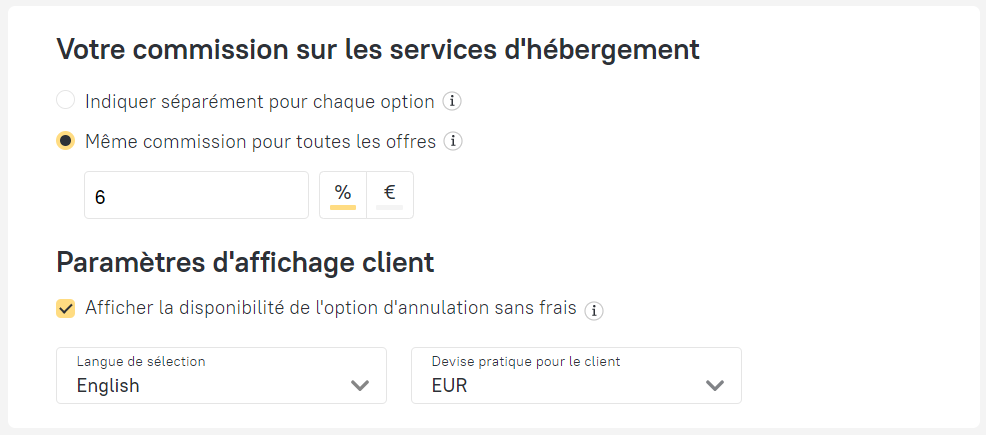Click the "Même commission pour toutes les offres" label
The image size is (986, 435).
[261, 142]
